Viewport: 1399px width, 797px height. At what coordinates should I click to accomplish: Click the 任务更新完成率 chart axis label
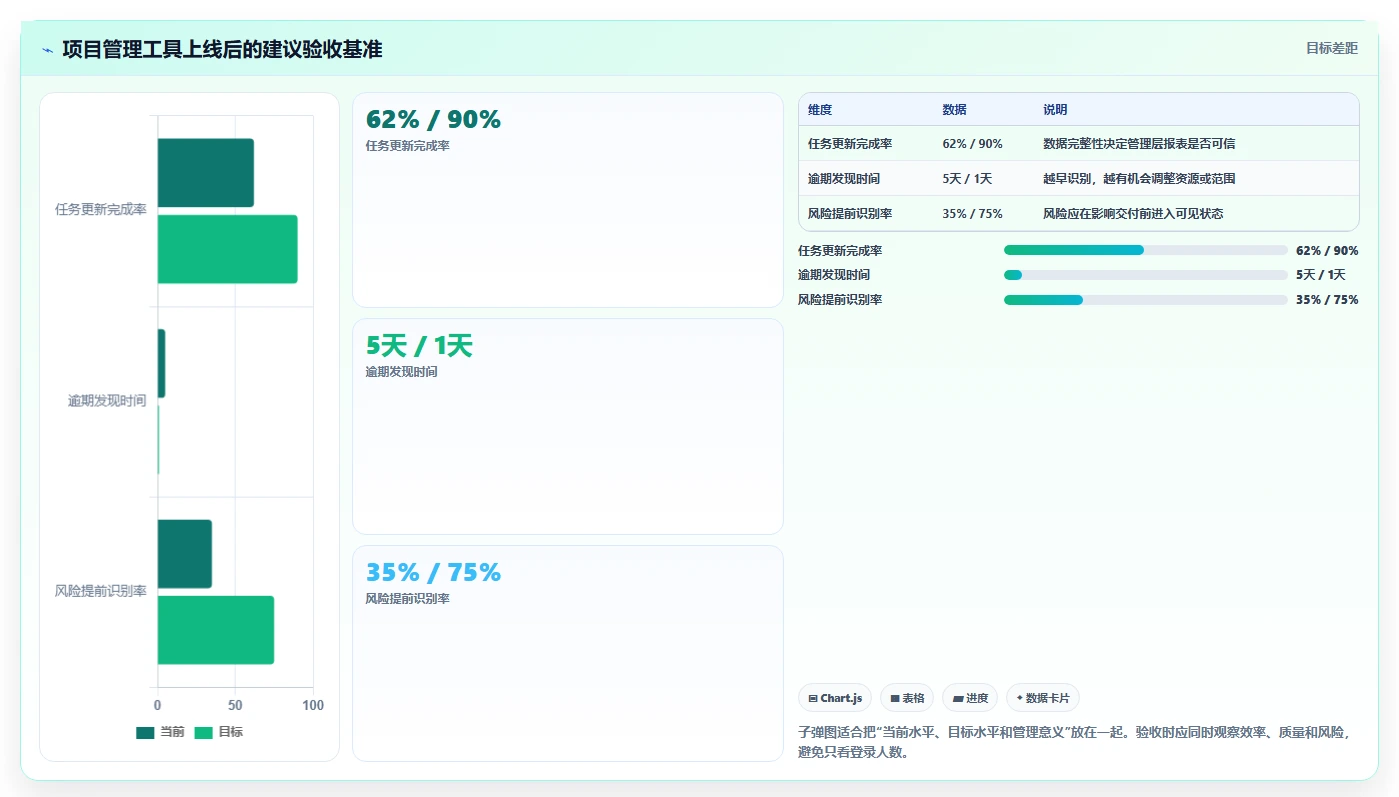pos(101,210)
